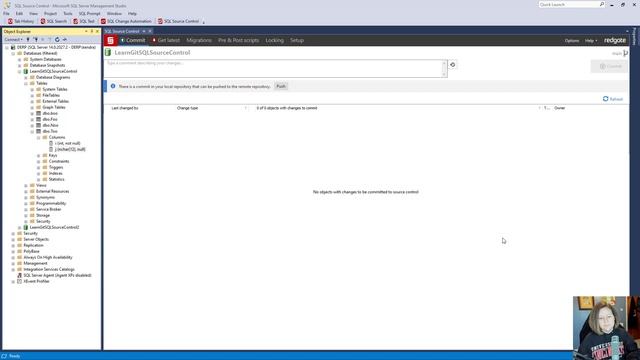640x360 pixels.
Task: Expand the System Databases node
Action: [x=20, y=60]
